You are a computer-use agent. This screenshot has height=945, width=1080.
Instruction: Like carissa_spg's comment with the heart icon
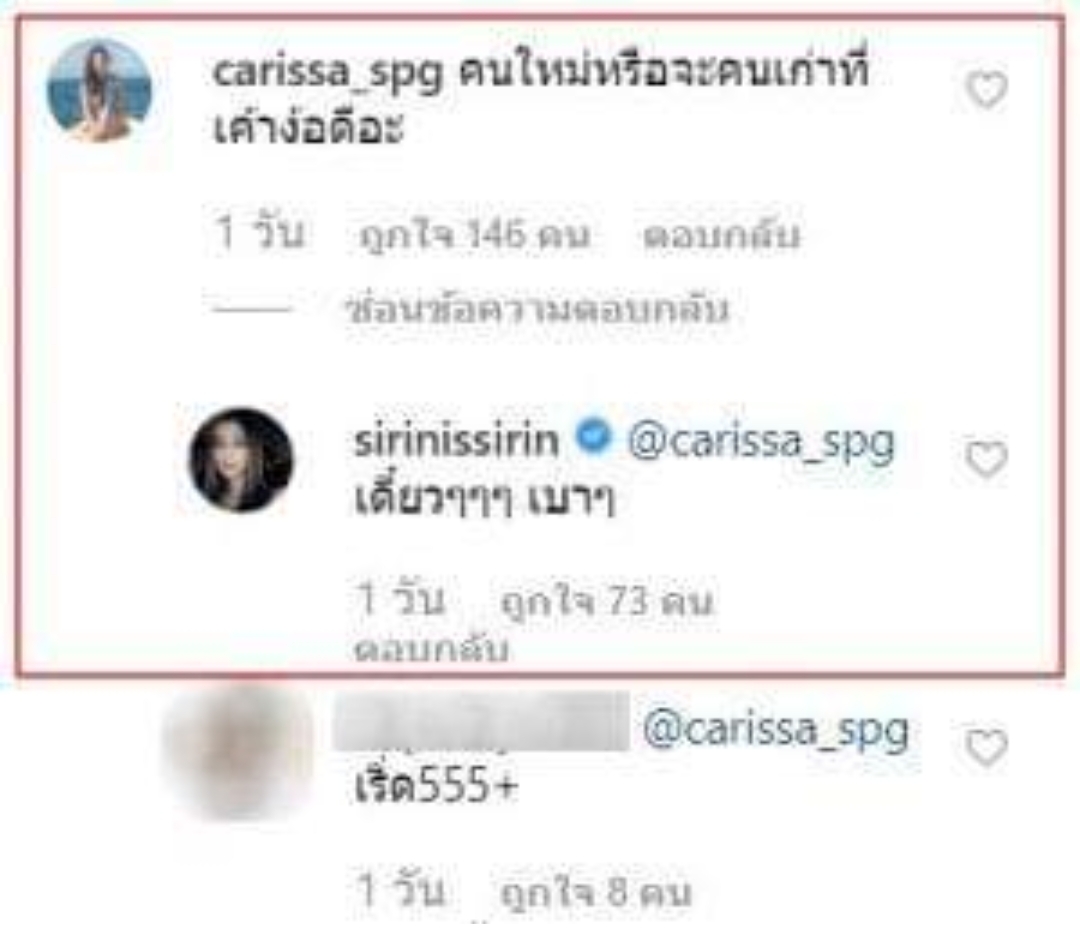(986, 90)
